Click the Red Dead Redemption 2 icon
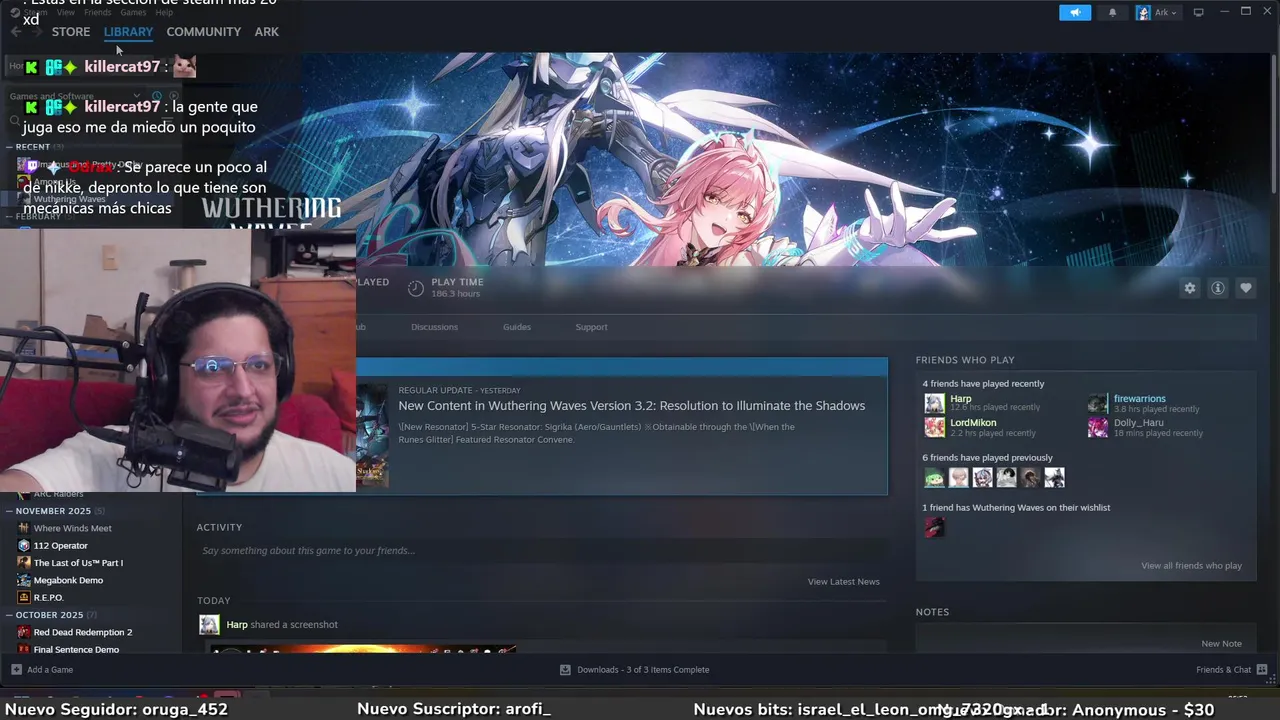Image resolution: width=1280 pixels, height=720 pixels. pyautogui.click(x=24, y=632)
